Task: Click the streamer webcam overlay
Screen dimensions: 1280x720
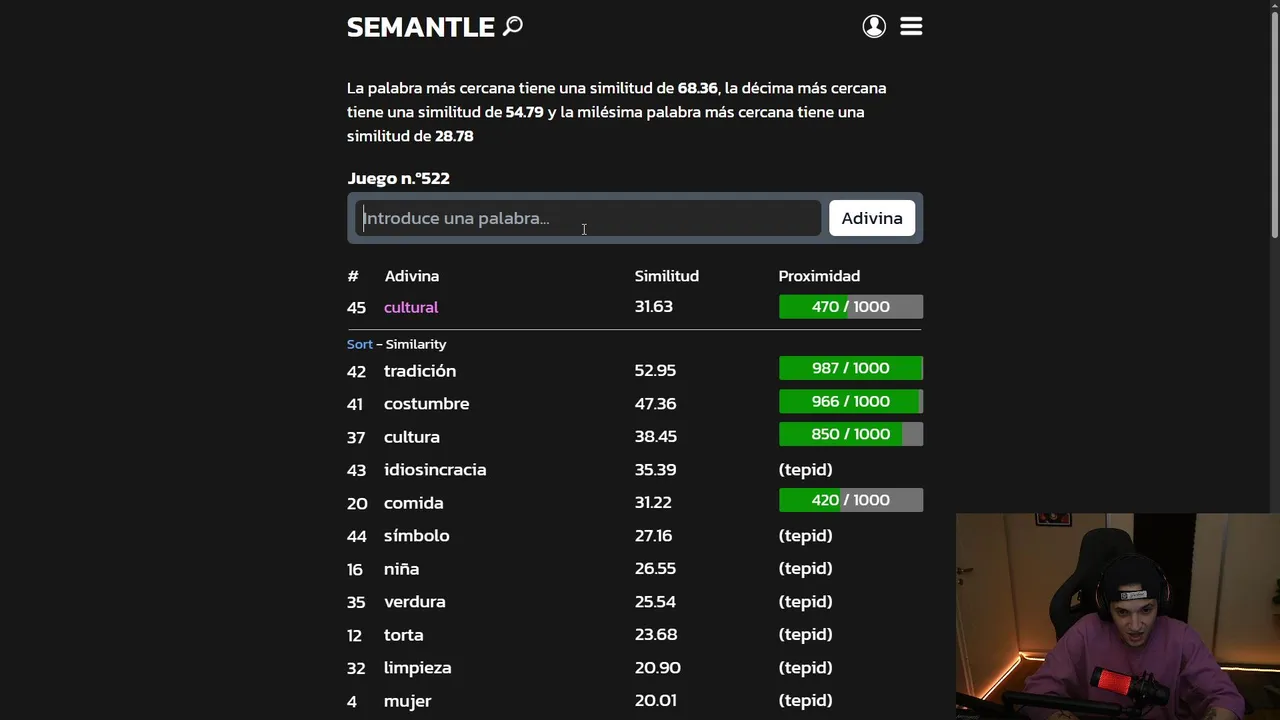Action: 1117,616
